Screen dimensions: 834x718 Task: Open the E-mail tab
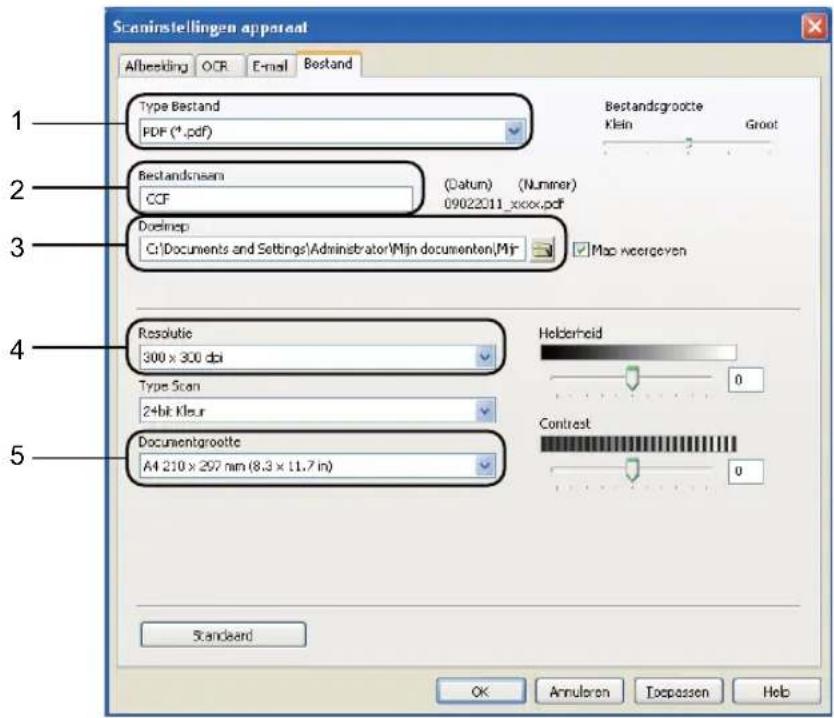point(270,66)
